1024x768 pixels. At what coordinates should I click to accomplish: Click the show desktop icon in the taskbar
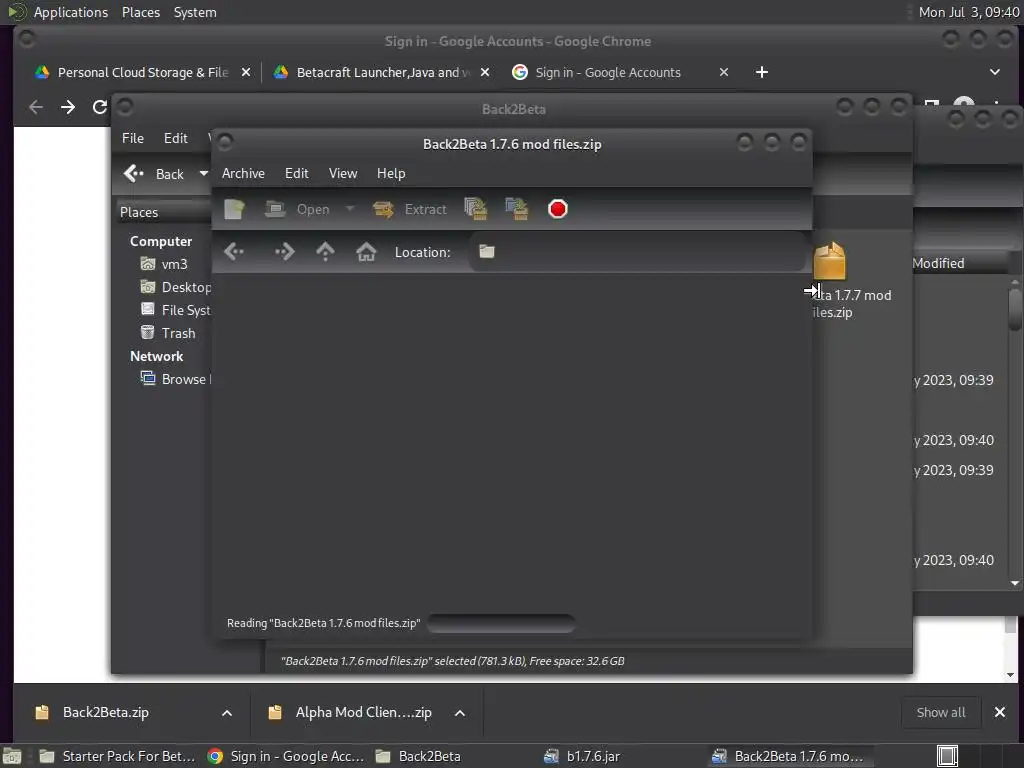coord(12,757)
